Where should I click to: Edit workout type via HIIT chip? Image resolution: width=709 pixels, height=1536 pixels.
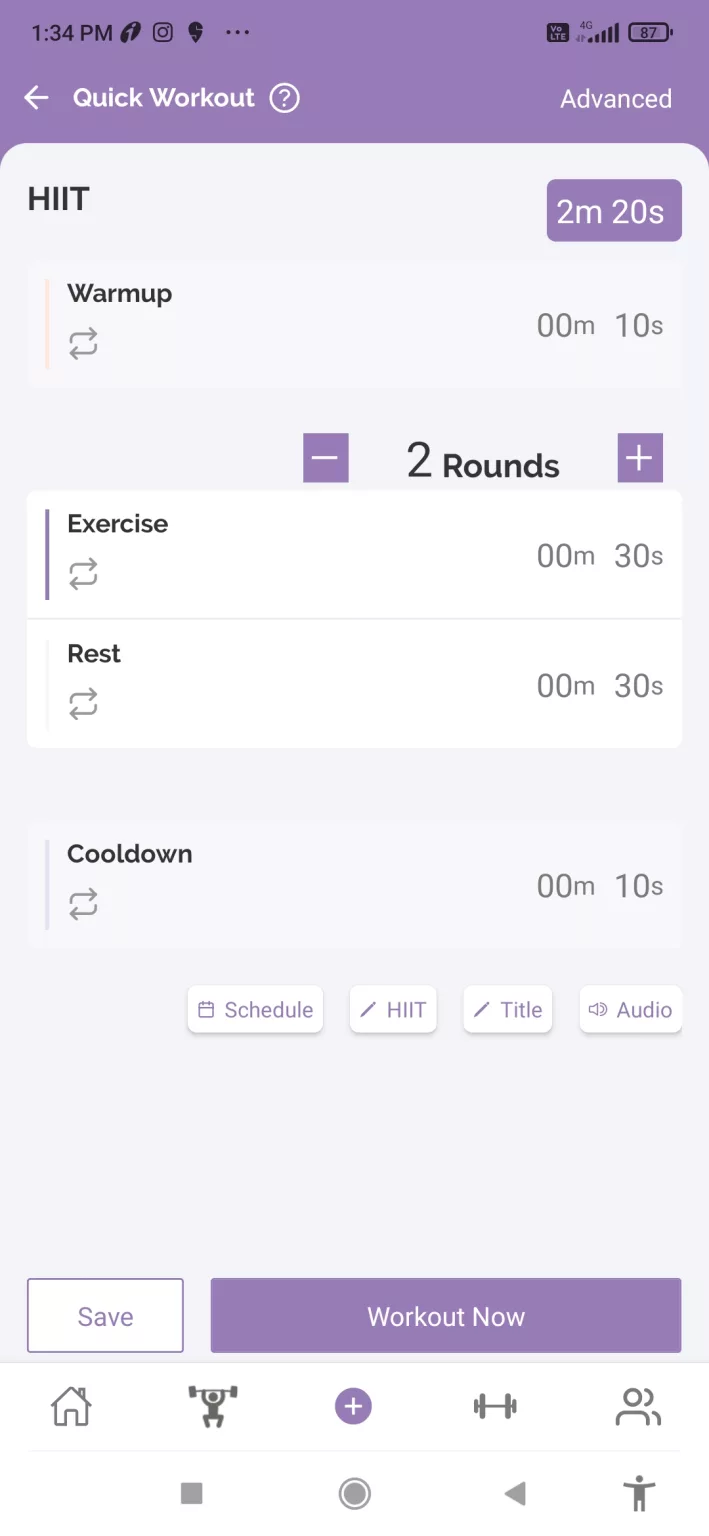click(x=393, y=1010)
